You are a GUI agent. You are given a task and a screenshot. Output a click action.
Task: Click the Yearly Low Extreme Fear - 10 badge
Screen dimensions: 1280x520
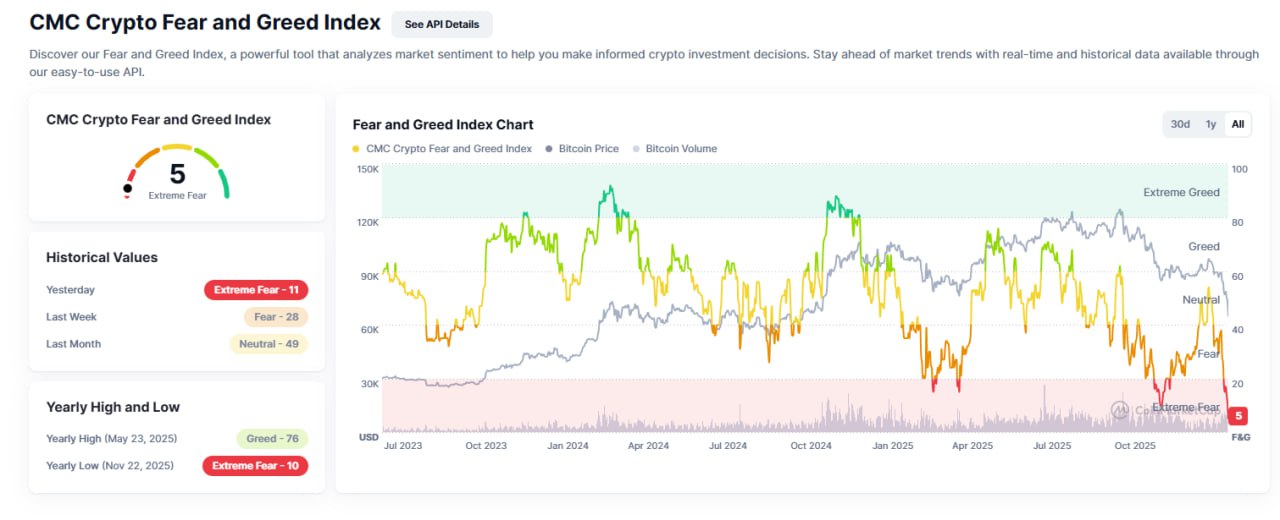tap(255, 465)
